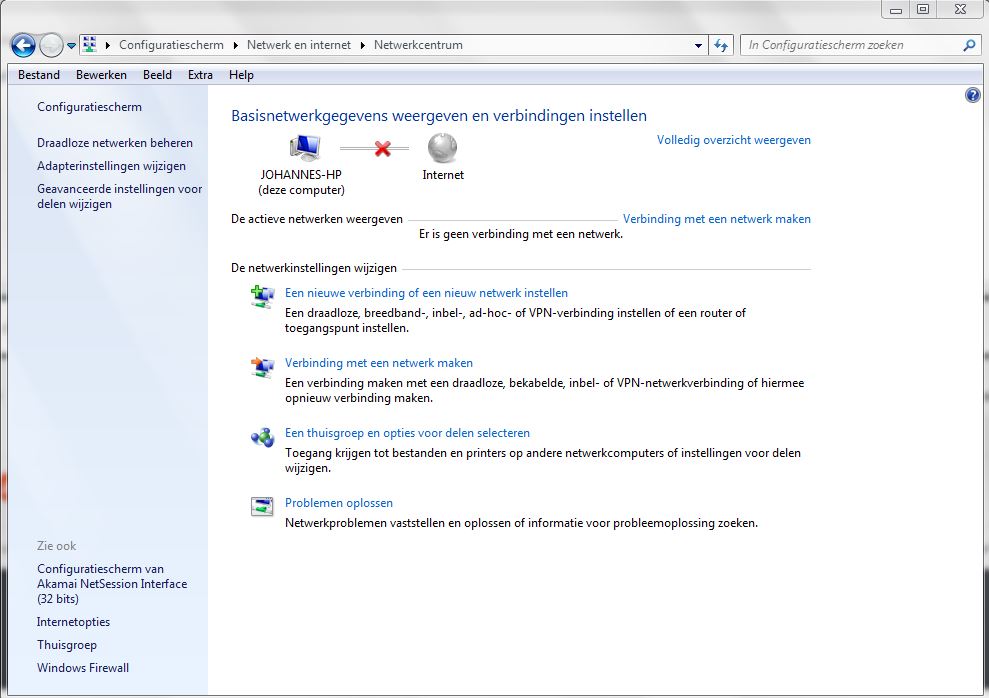The image size is (989, 698).
Task: Open the address bar history dropdown
Action: [x=698, y=45]
